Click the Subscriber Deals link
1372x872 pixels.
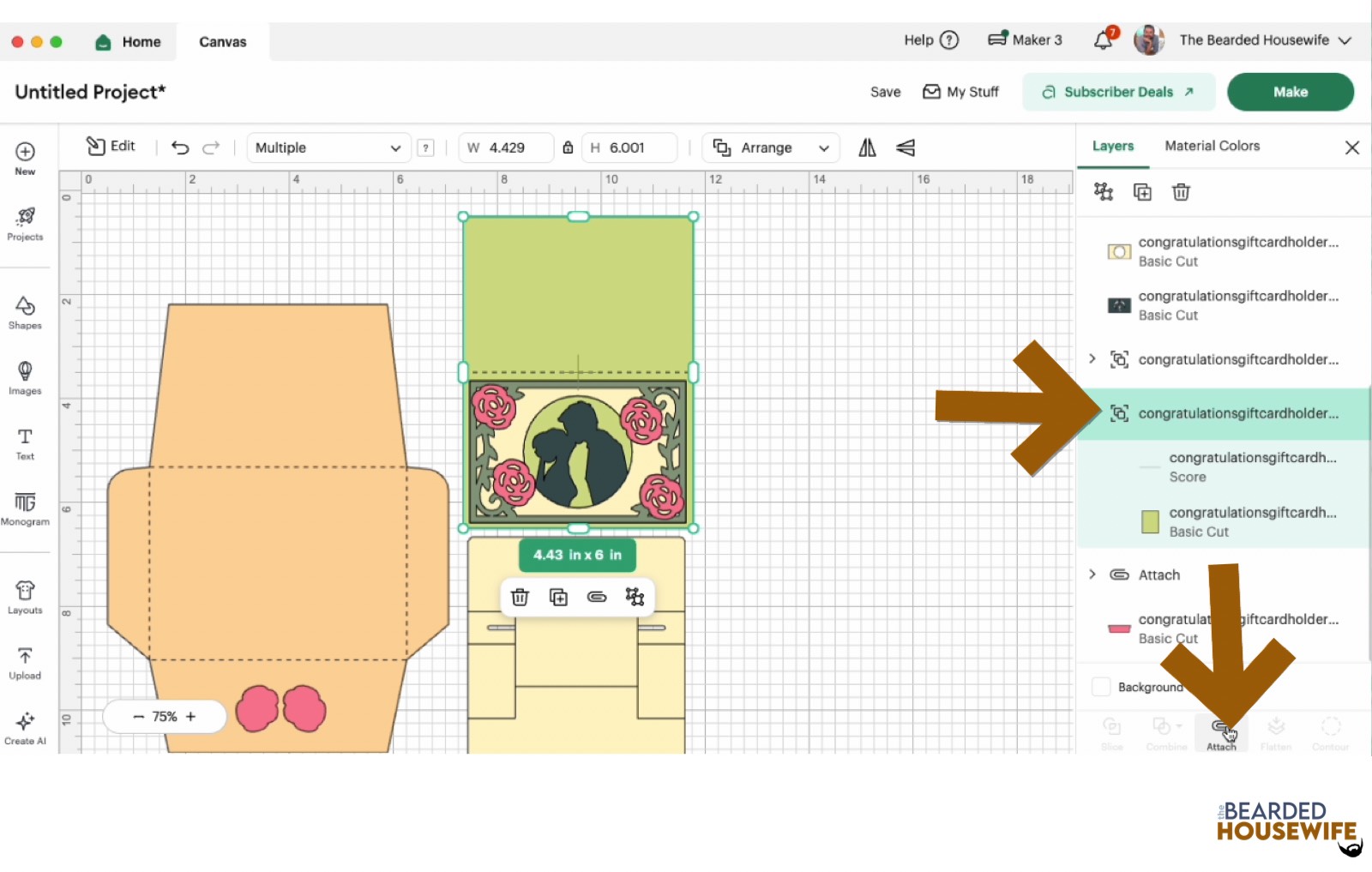[x=1118, y=92]
